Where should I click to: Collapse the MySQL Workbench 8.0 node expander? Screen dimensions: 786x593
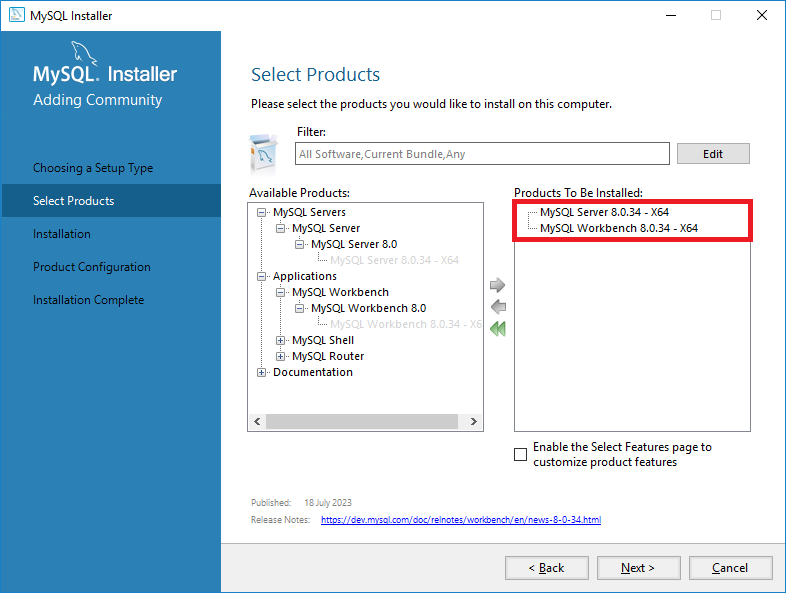pyautogui.click(x=299, y=308)
